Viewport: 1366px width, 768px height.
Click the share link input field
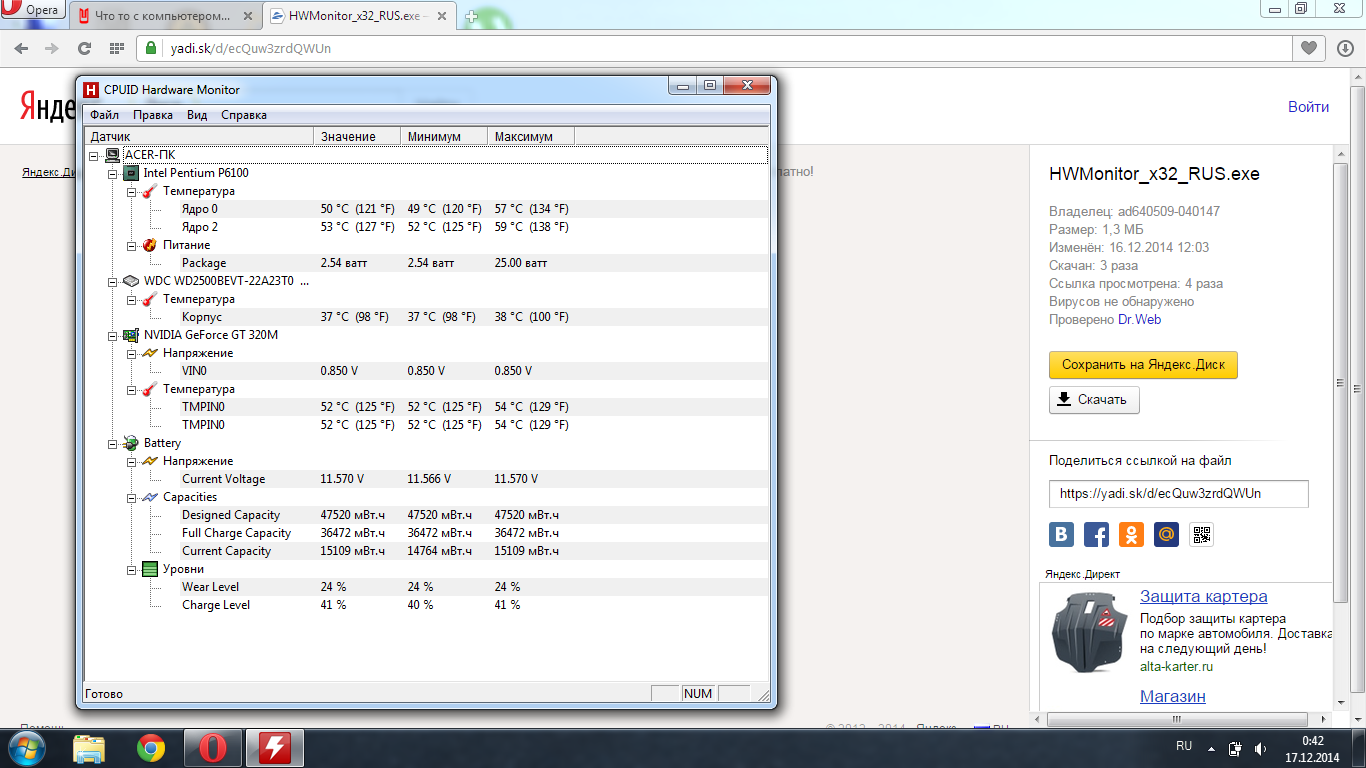pos(1178,494)
